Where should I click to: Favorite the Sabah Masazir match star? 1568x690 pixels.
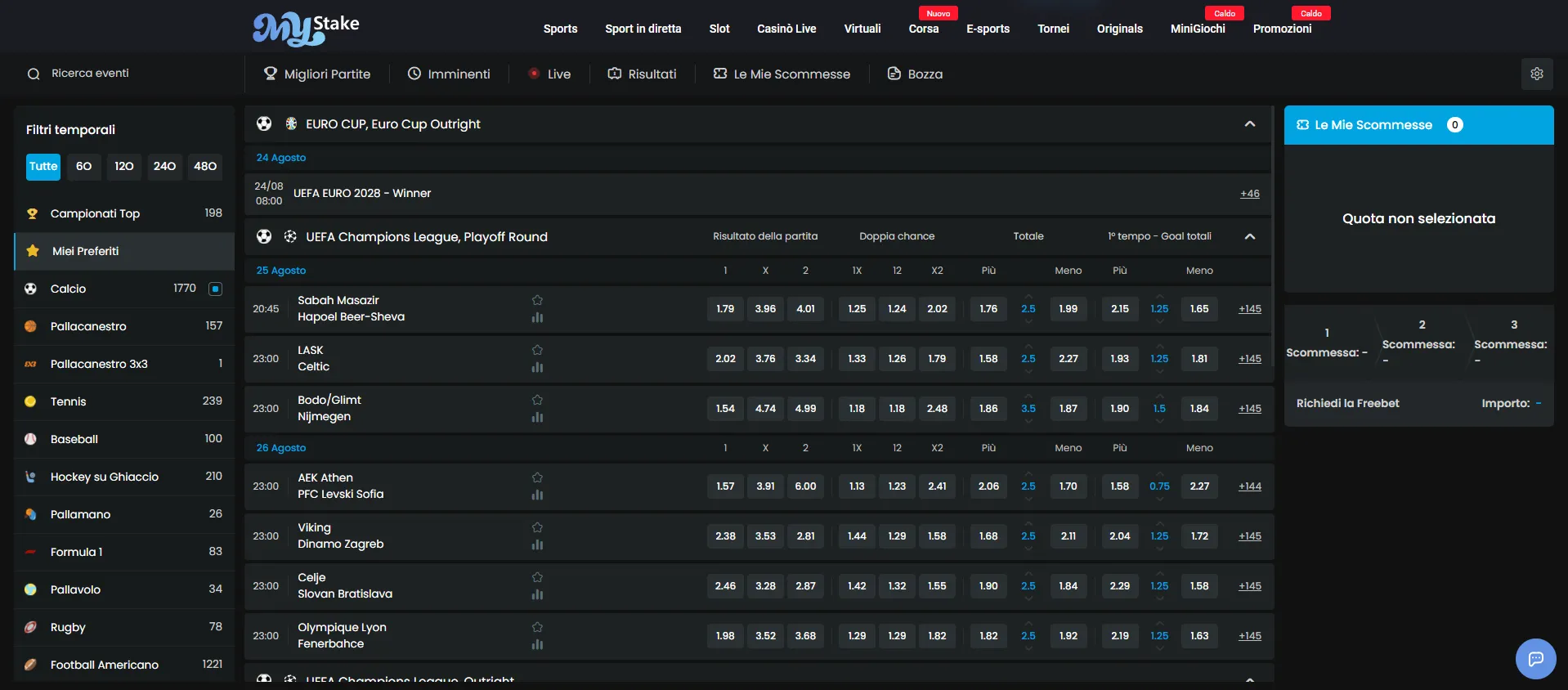point(537,300)
